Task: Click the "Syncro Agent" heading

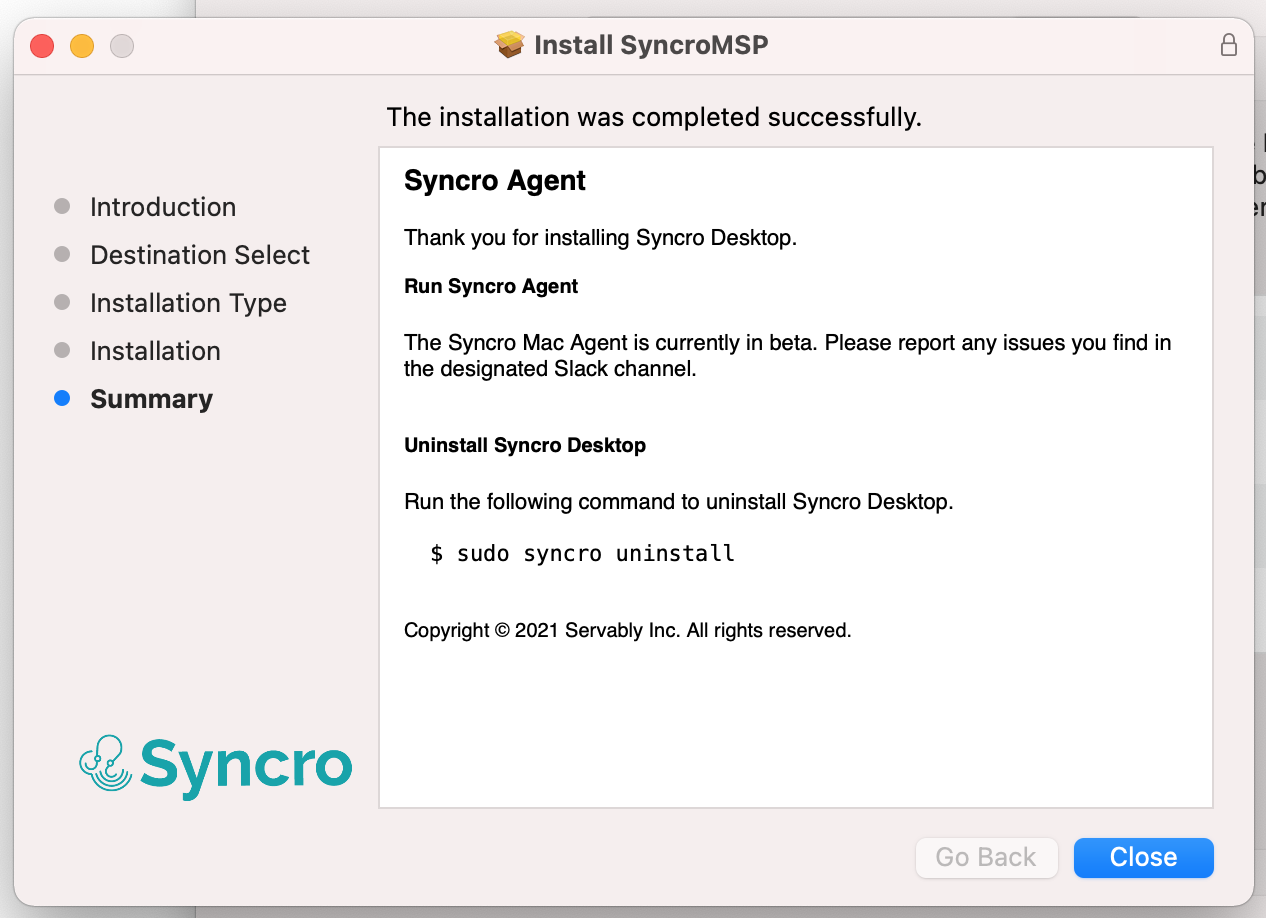Action: 495,181
